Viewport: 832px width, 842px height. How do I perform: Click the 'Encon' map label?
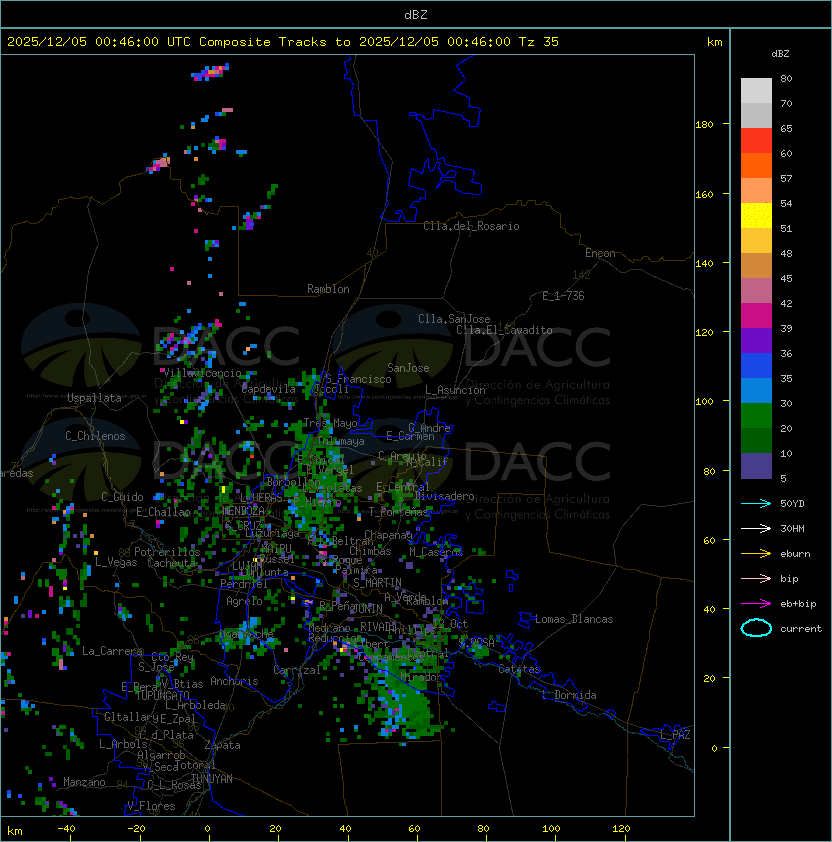[600, 253]
